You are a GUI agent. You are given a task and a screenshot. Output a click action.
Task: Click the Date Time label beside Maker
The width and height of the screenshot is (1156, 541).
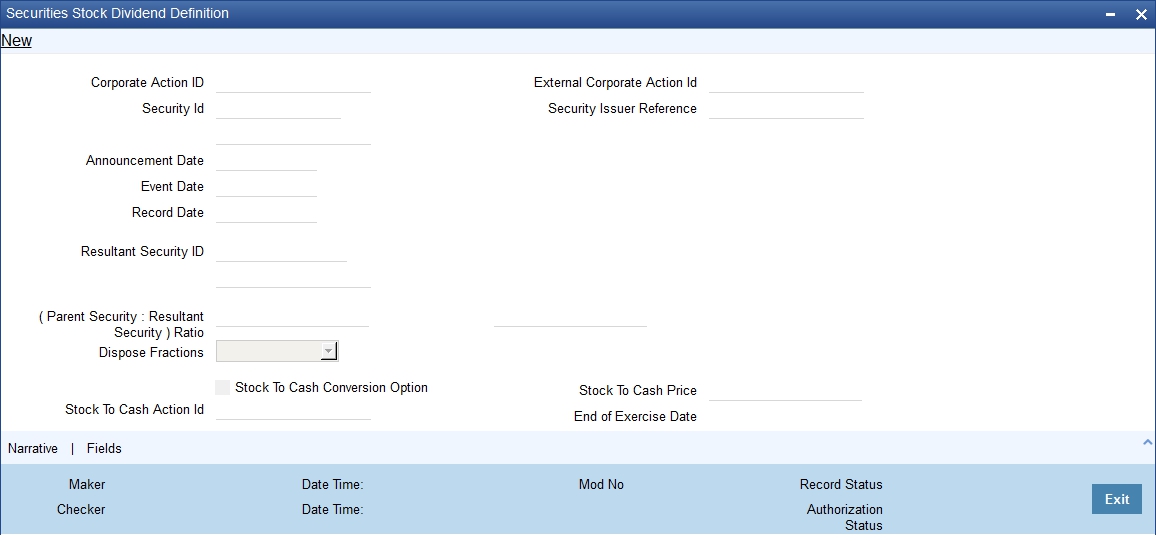tap(332, 484)
